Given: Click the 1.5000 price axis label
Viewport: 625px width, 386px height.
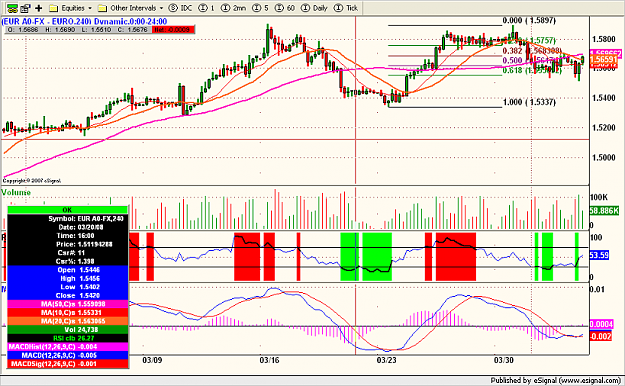Looking at the screenshot, I should [603, 158].
